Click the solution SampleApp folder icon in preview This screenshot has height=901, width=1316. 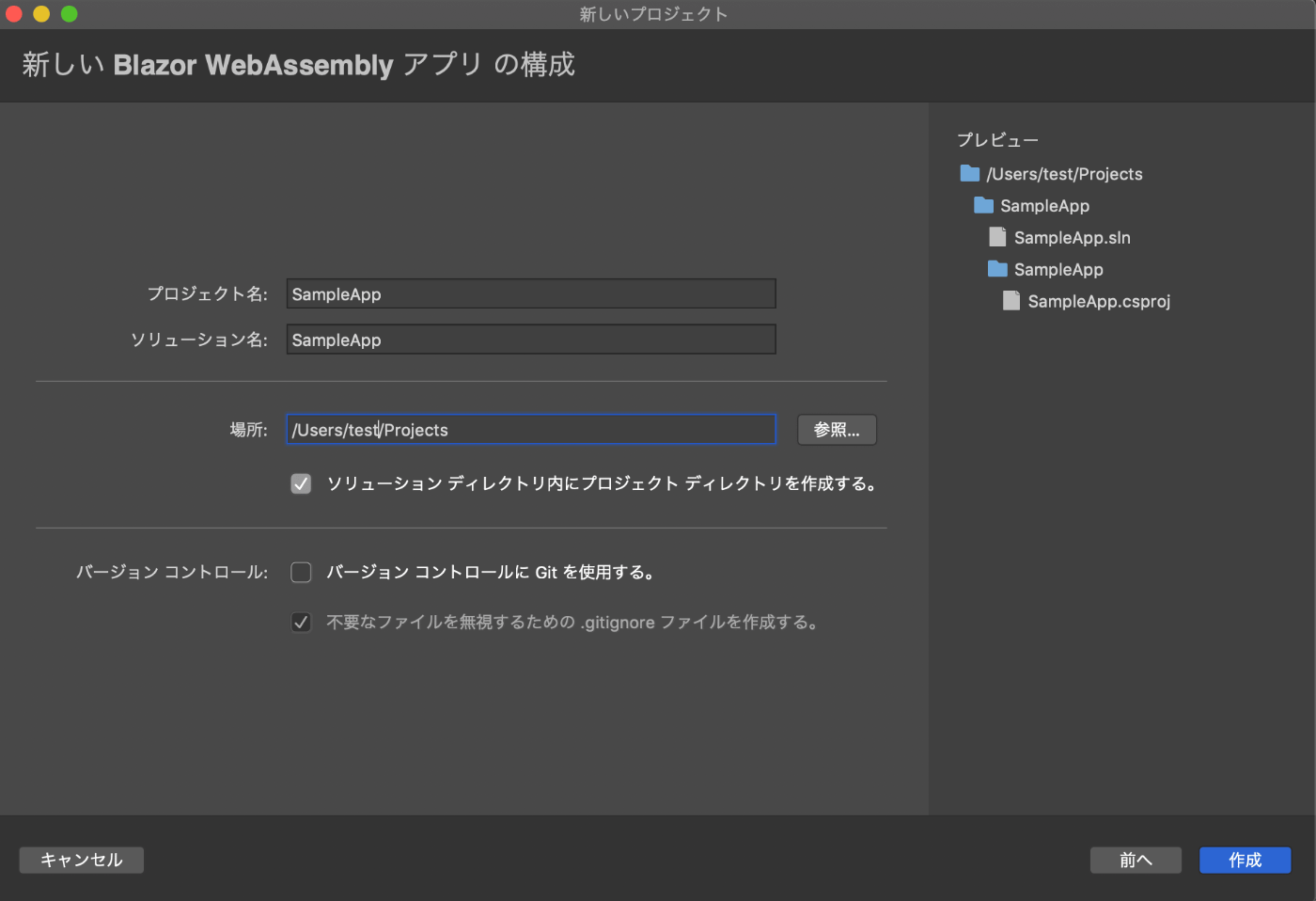pos(984,205)
